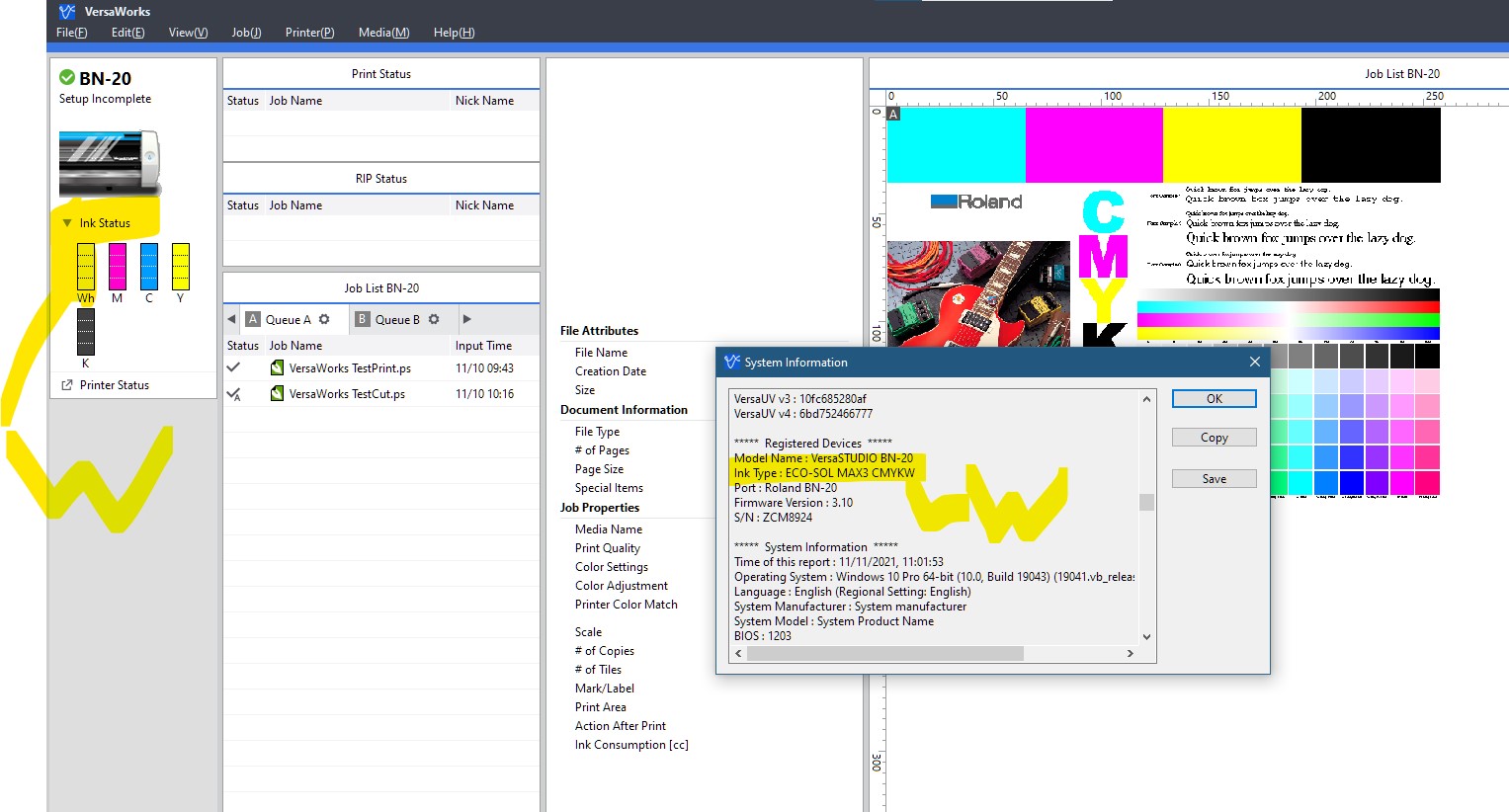Click the Mark/Label property

[x=605, y=689]
